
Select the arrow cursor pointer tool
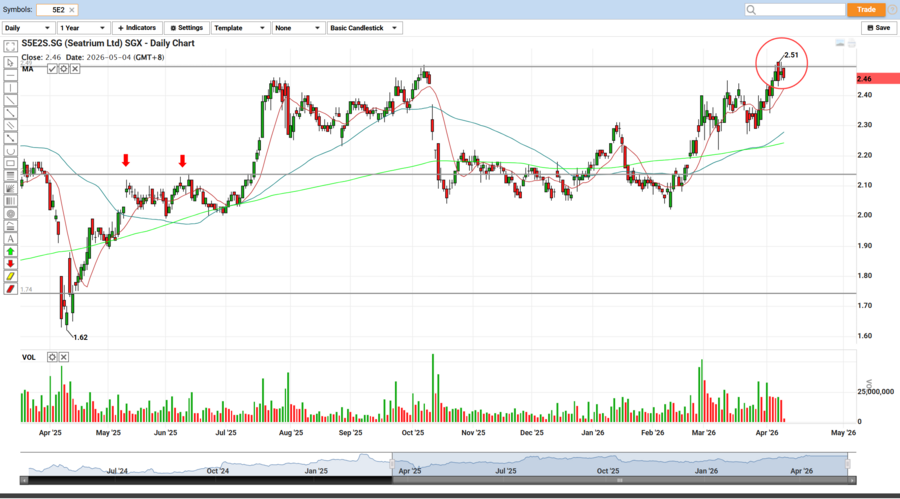click(10, 62)
